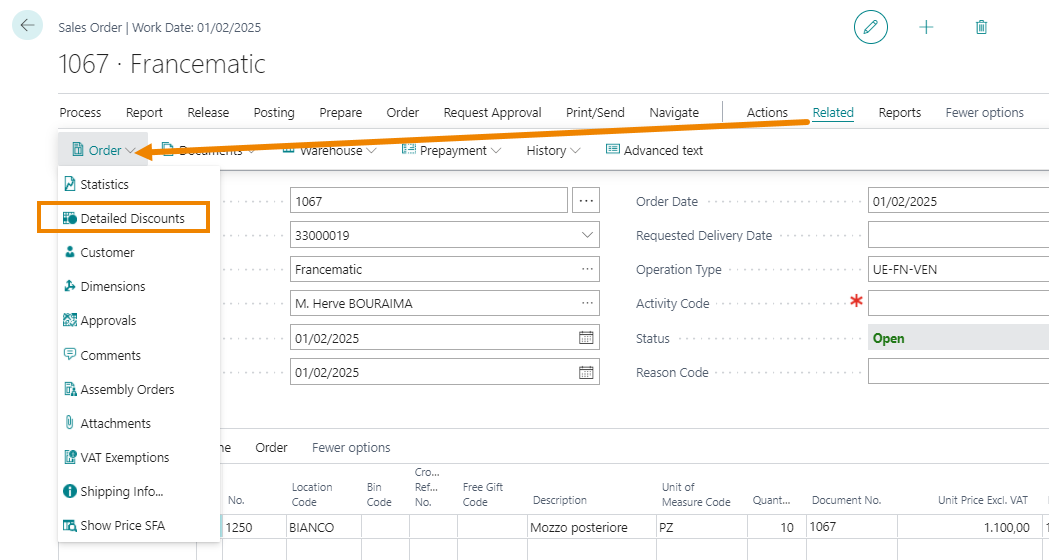Expand the customer number 33000019 dropdown
Image resolution: width=1049 pixels, height=560 pixels.
[x=587, y=235]
